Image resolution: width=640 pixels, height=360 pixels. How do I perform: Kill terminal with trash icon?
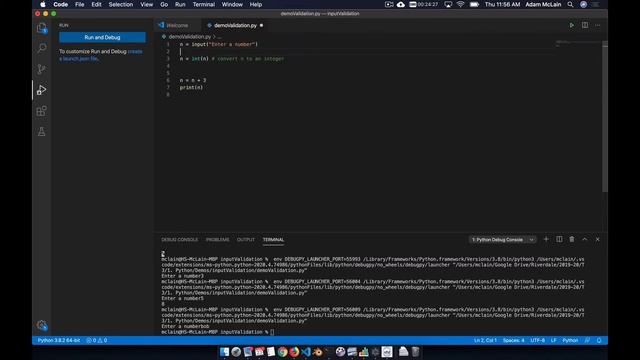(572, 239)
